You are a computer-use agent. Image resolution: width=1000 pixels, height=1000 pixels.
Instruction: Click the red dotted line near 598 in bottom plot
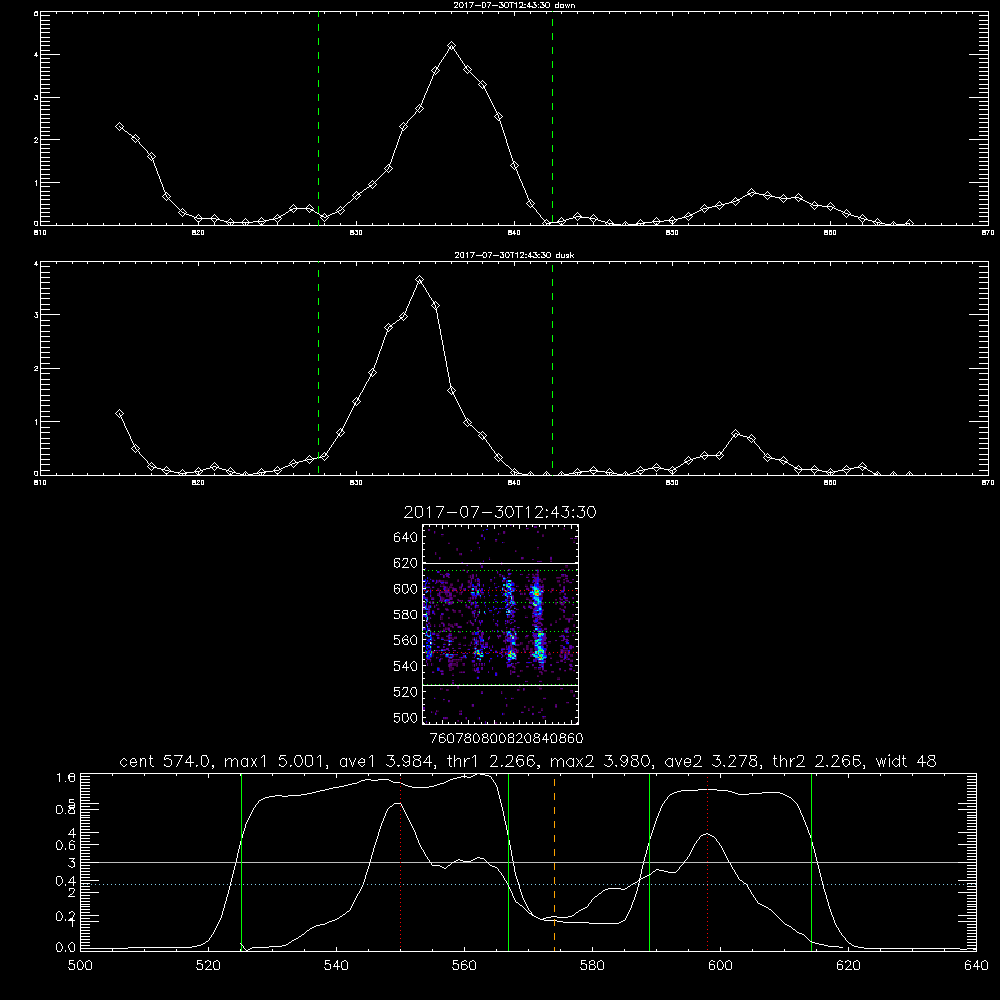(x=707, y=862)
